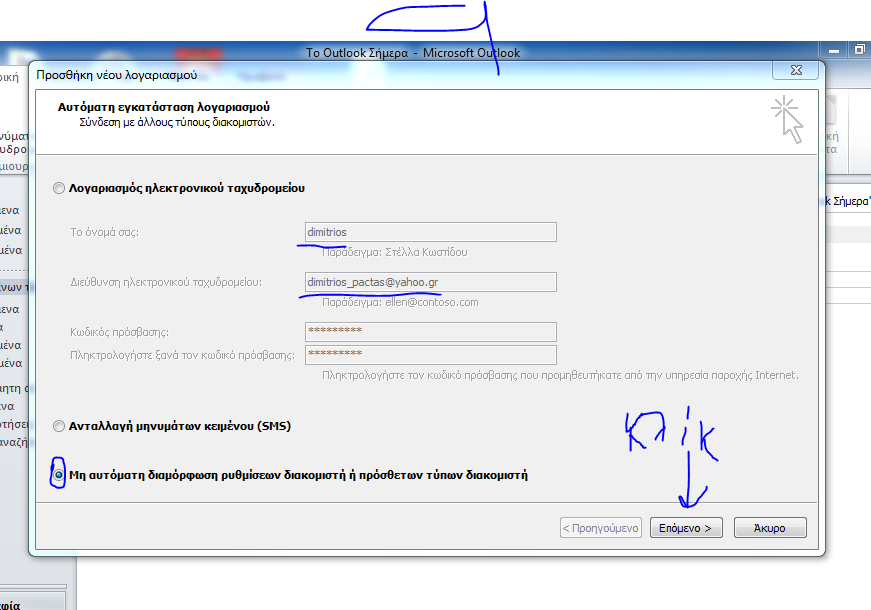
Task: Click the retype password field
Action: 431,355
